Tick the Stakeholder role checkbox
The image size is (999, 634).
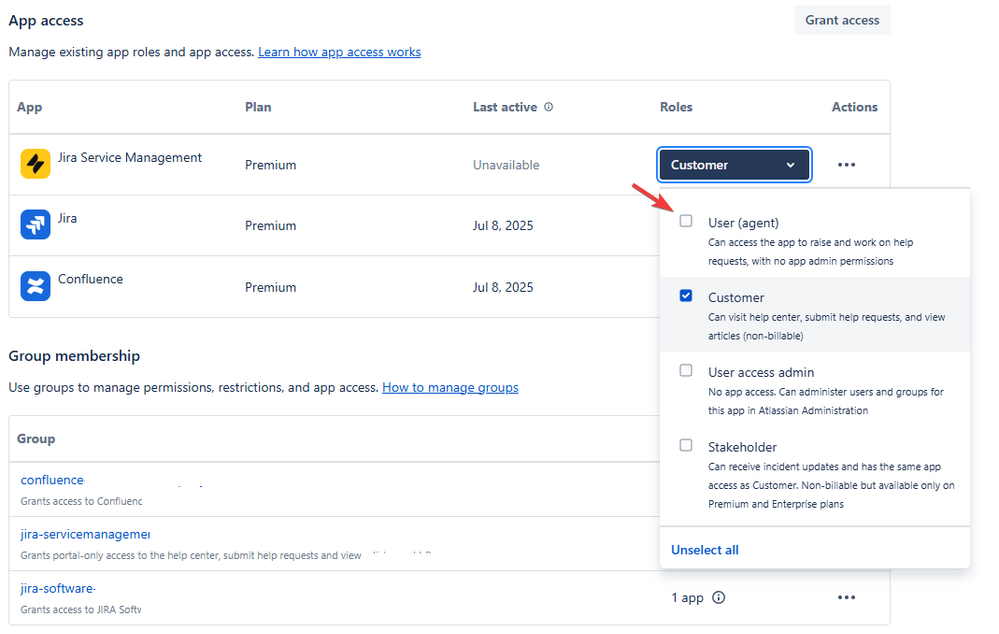686,445
